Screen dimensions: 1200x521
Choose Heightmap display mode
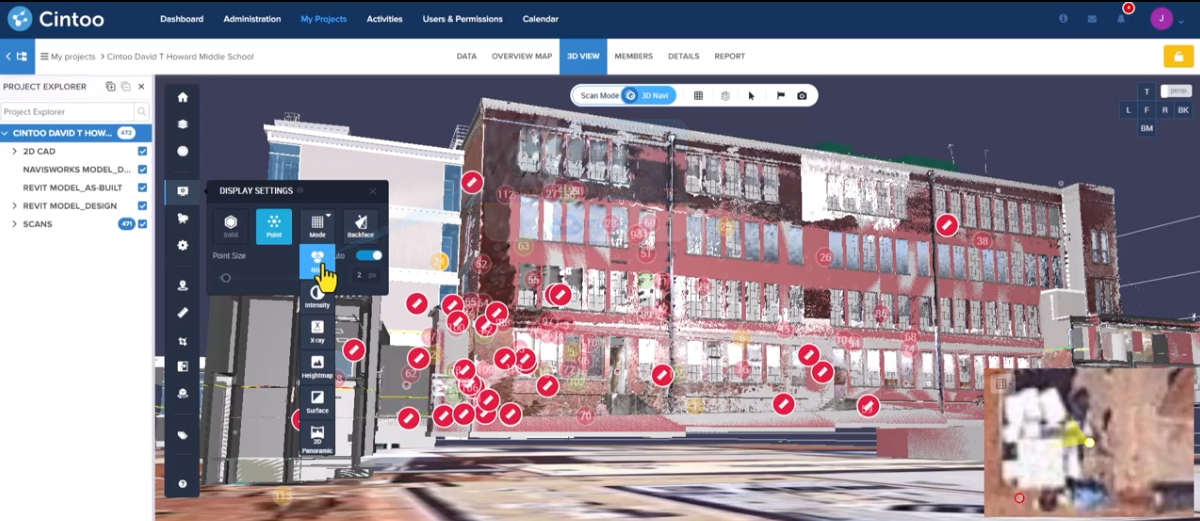tap(317, 366)
